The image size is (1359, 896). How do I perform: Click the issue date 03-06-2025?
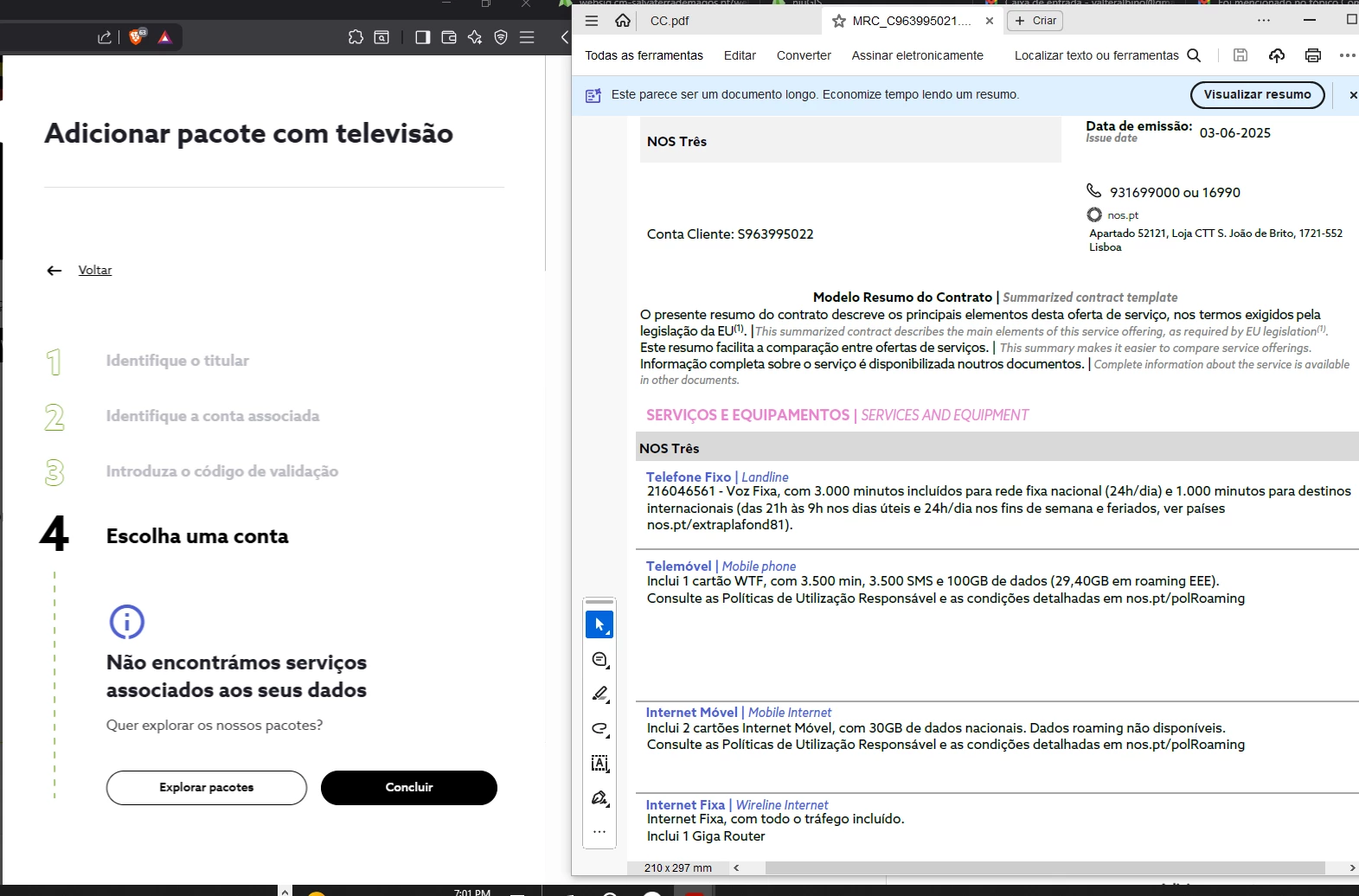point(1235,133)
